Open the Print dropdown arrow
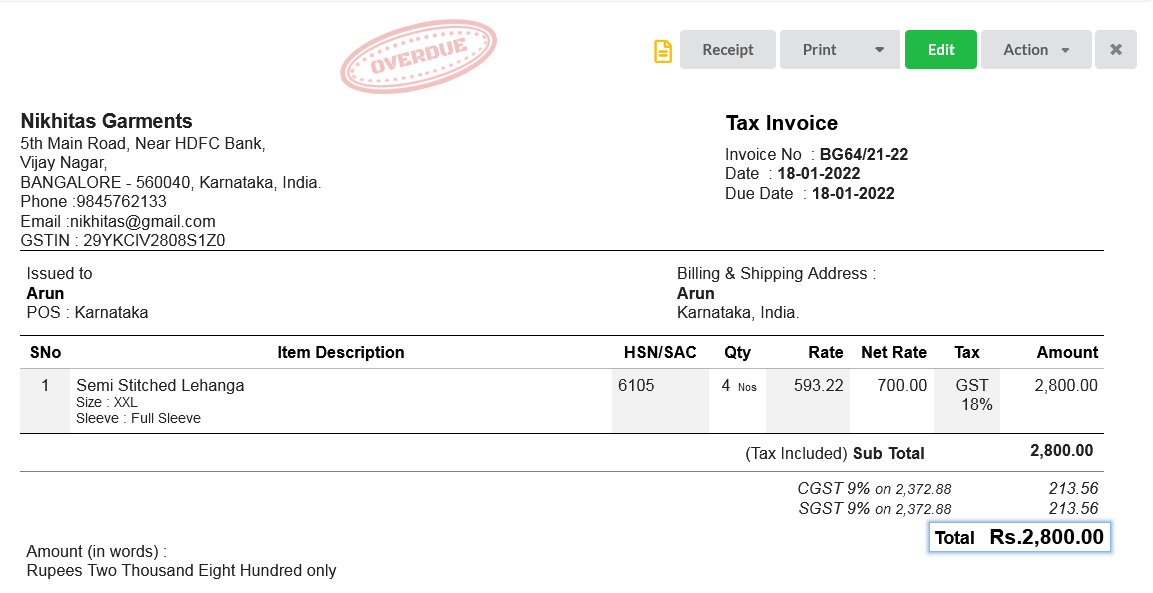The height and width of the screenshot is (593, 1153). point(879,50)
